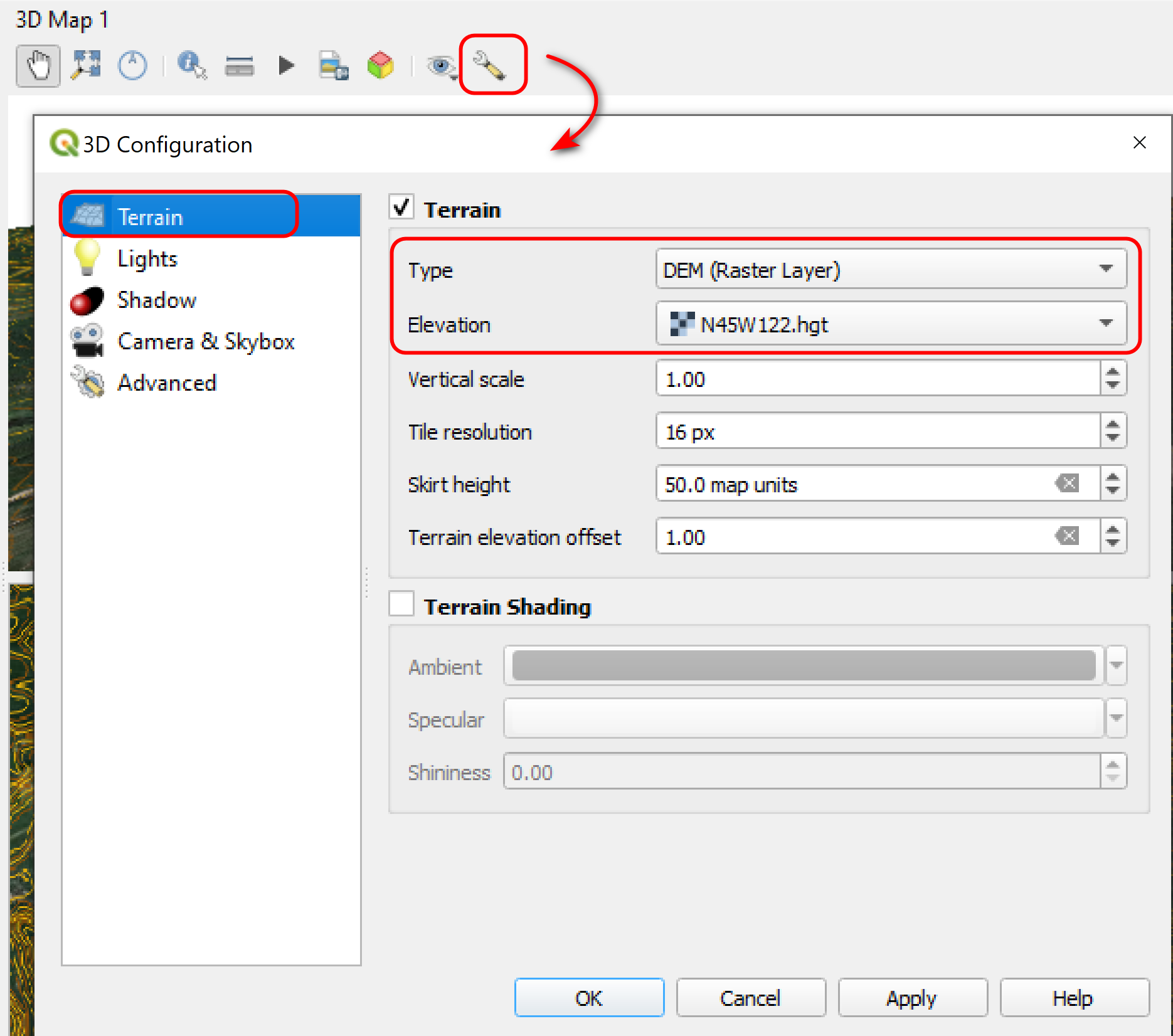1173x1036 pixels.
Task: Select the identify tool on the 3D toolbar
Action: pyautogui.click(x=191, y=65)
